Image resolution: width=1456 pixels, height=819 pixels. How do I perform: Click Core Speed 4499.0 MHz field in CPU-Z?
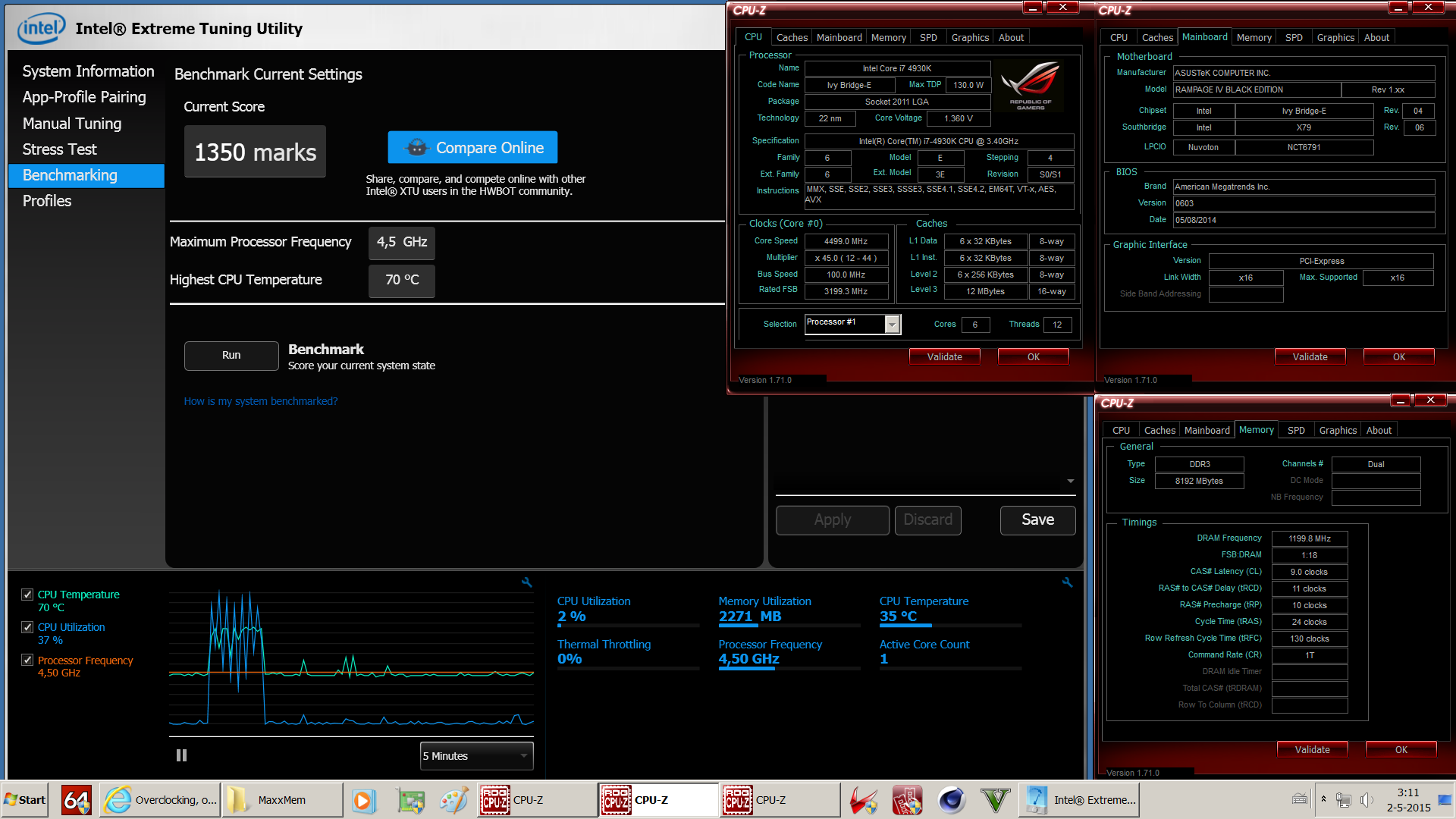(846, 241)
